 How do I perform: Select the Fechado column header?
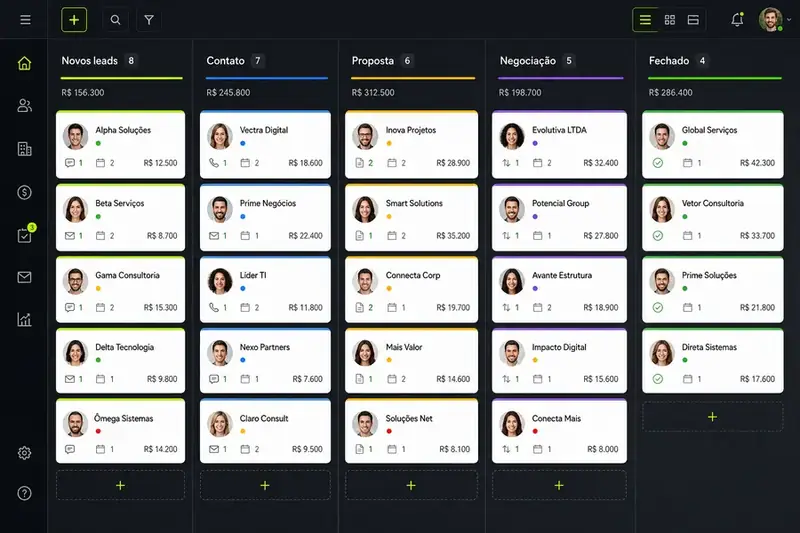pos(669,61)
